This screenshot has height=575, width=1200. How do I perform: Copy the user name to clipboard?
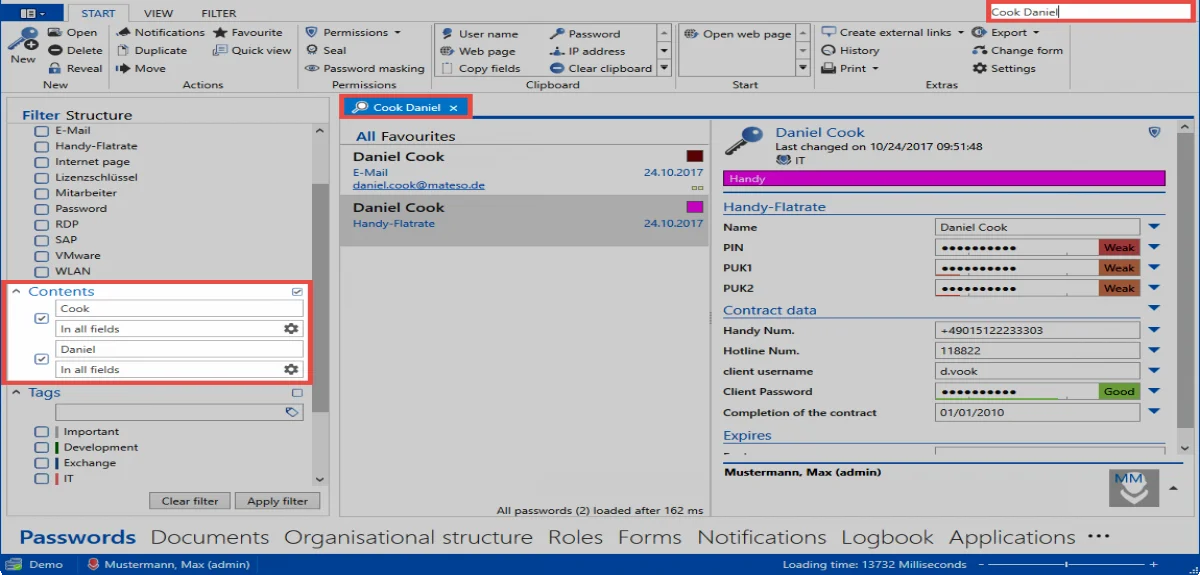[x=479, y=34]
